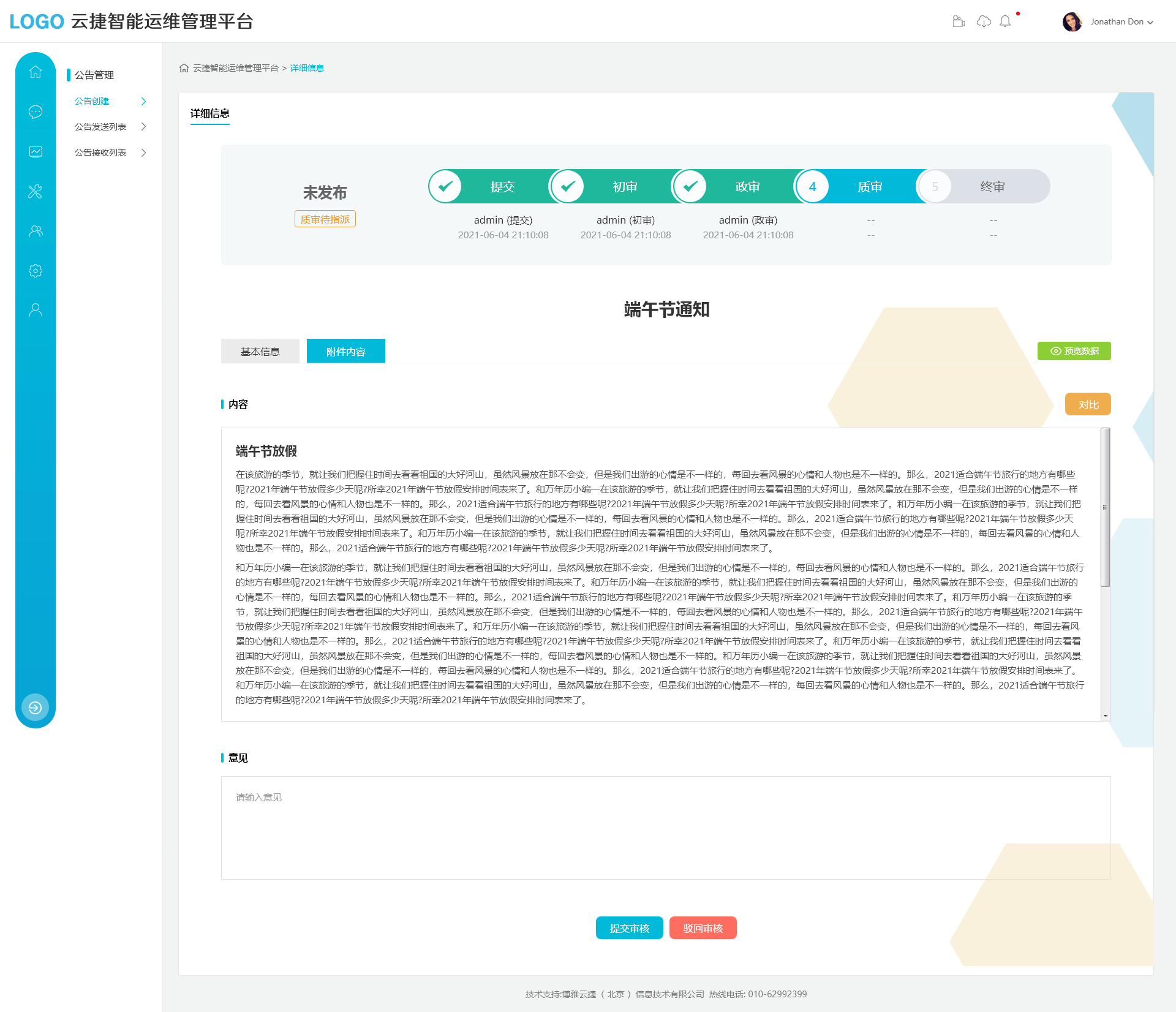The height and width of the screenshot is (1012, 1176).
Task: Click the 提交 step checkmark
Action: point(445,186)
